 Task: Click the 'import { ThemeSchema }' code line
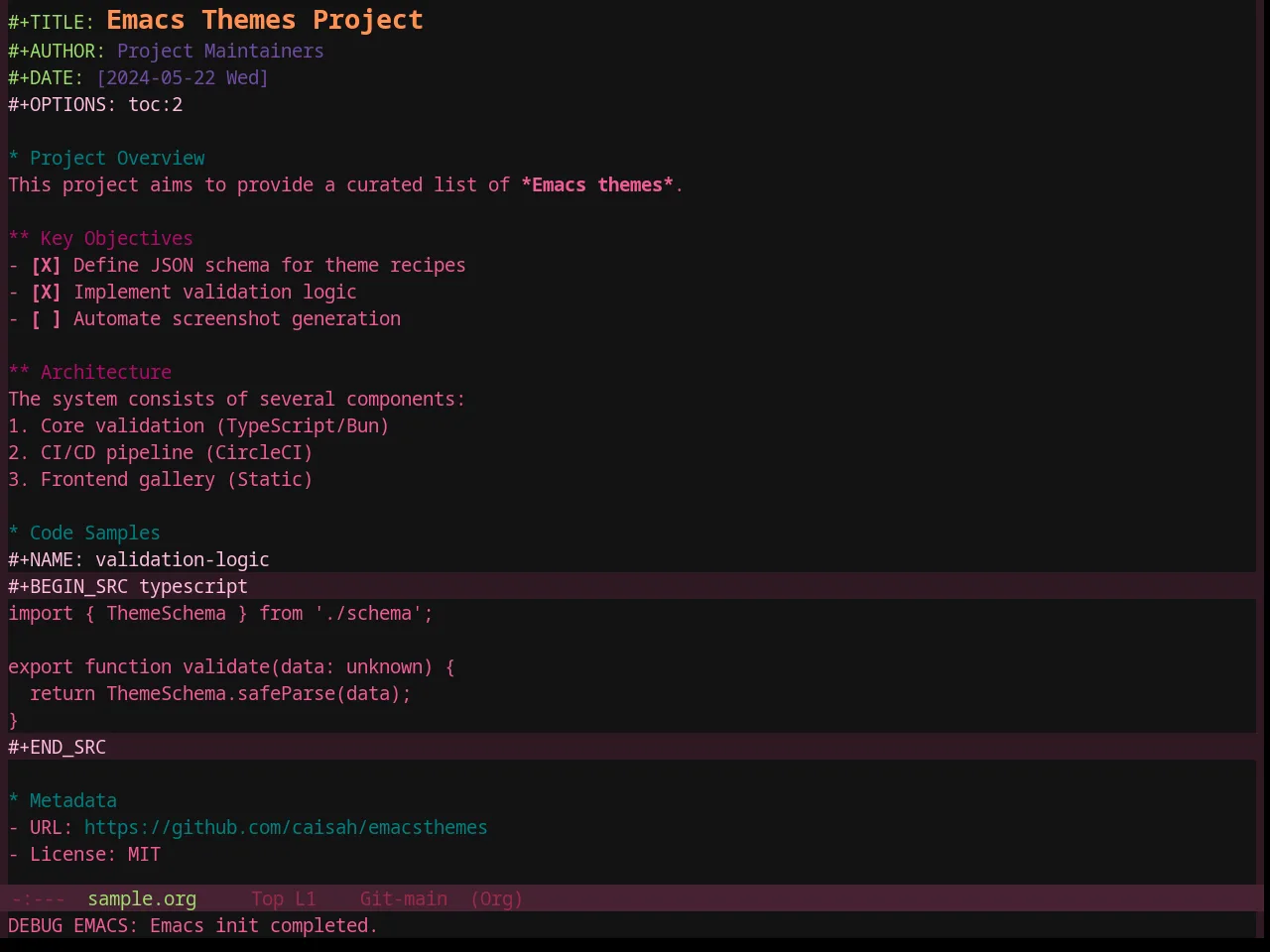click(220, 614)
